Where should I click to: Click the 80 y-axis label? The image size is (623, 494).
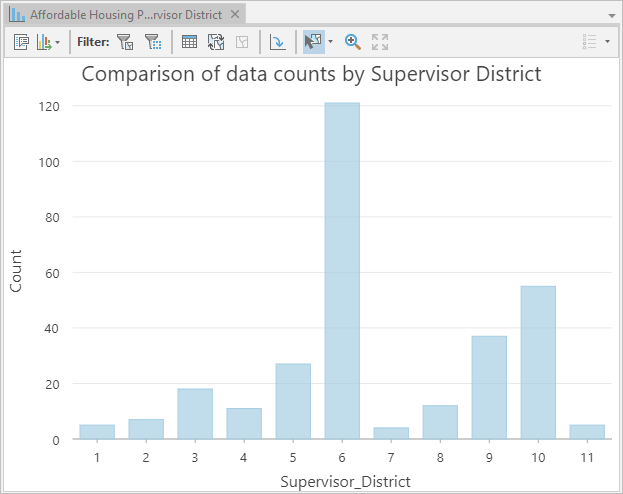point(52,217)
